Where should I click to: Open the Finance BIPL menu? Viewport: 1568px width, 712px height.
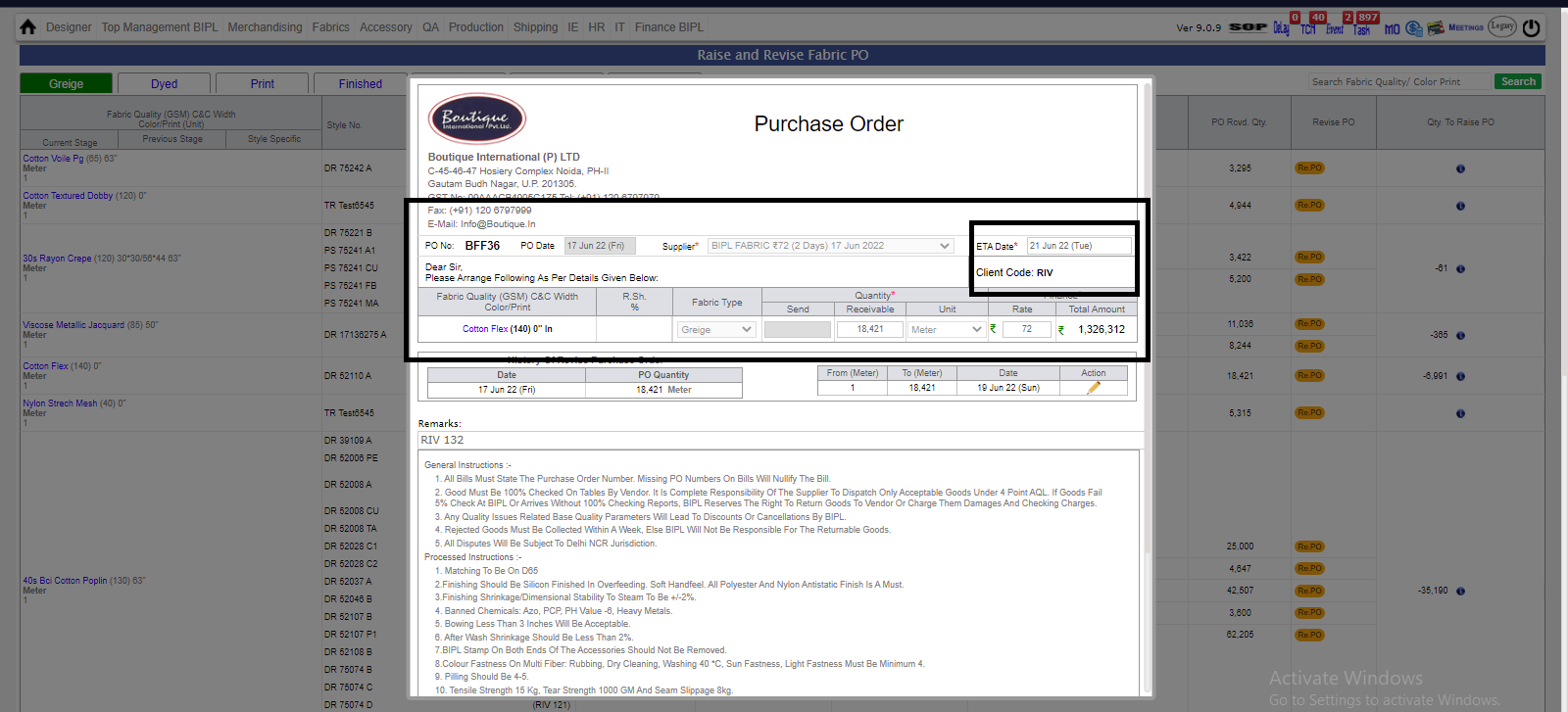pyautogui.click(x=669, y=27)
